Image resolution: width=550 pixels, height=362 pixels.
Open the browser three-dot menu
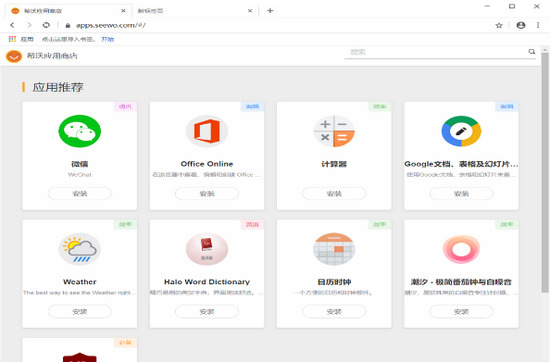pyautogui.click(x=538, y=25)
